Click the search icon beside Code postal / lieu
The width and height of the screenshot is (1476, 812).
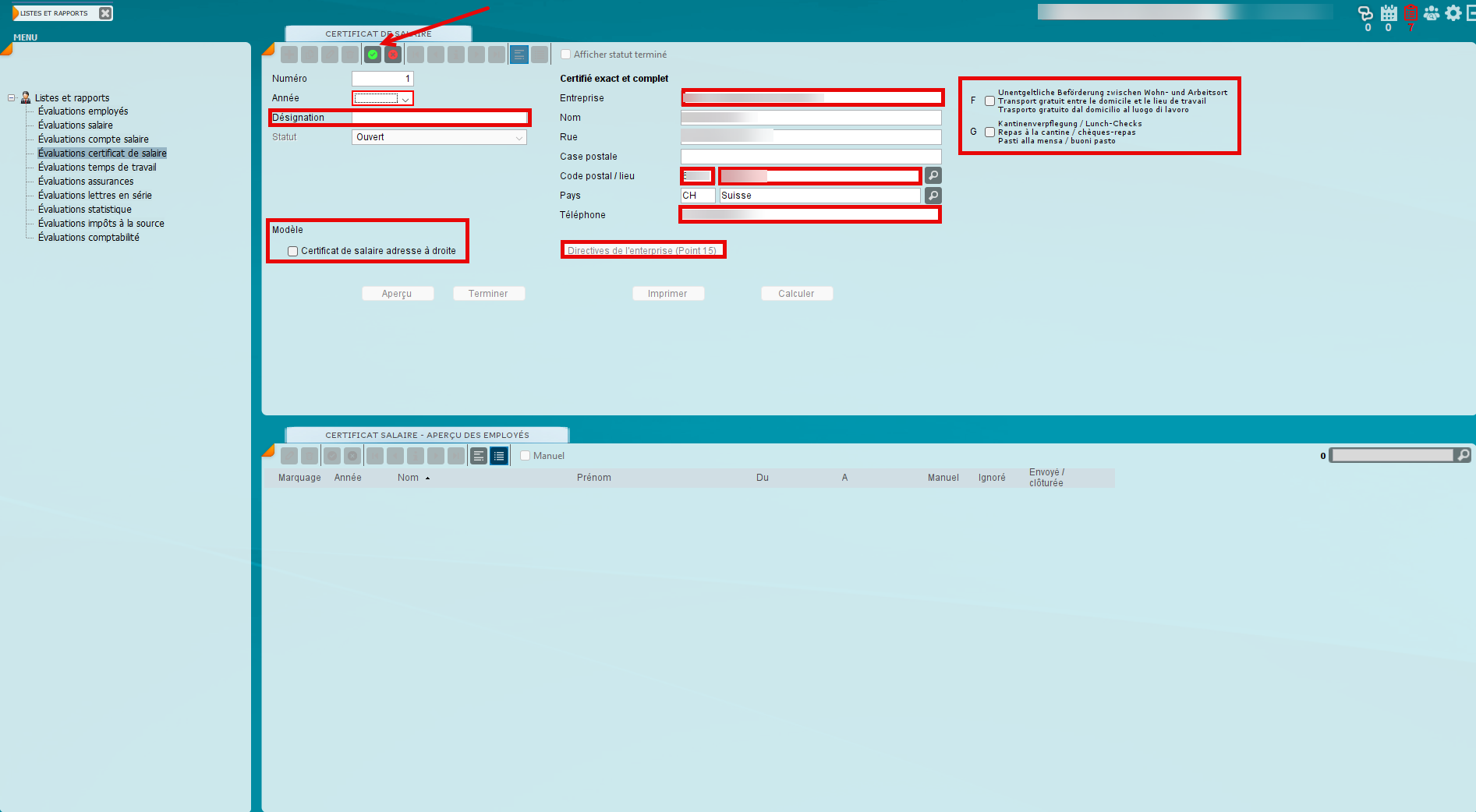coord(933,176)
